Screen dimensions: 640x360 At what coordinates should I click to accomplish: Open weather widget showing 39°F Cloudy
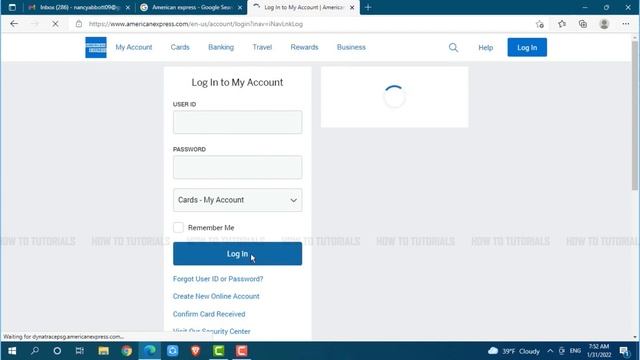514,351
